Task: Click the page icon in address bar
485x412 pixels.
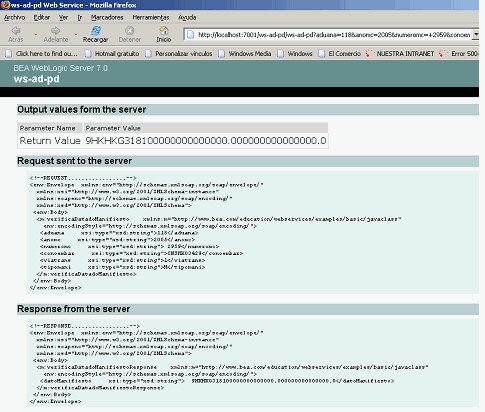Action: pos(190,35)
